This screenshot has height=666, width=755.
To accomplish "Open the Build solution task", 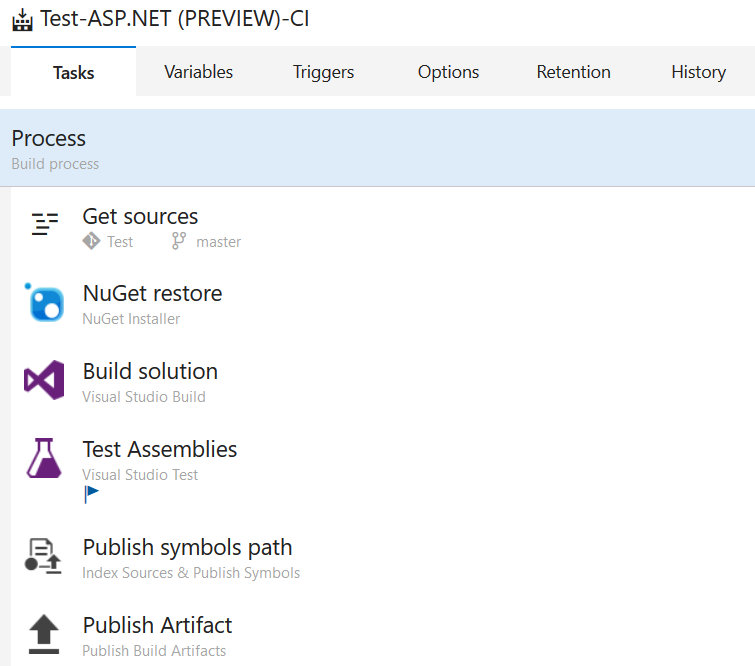I will (x=383, y=382).
